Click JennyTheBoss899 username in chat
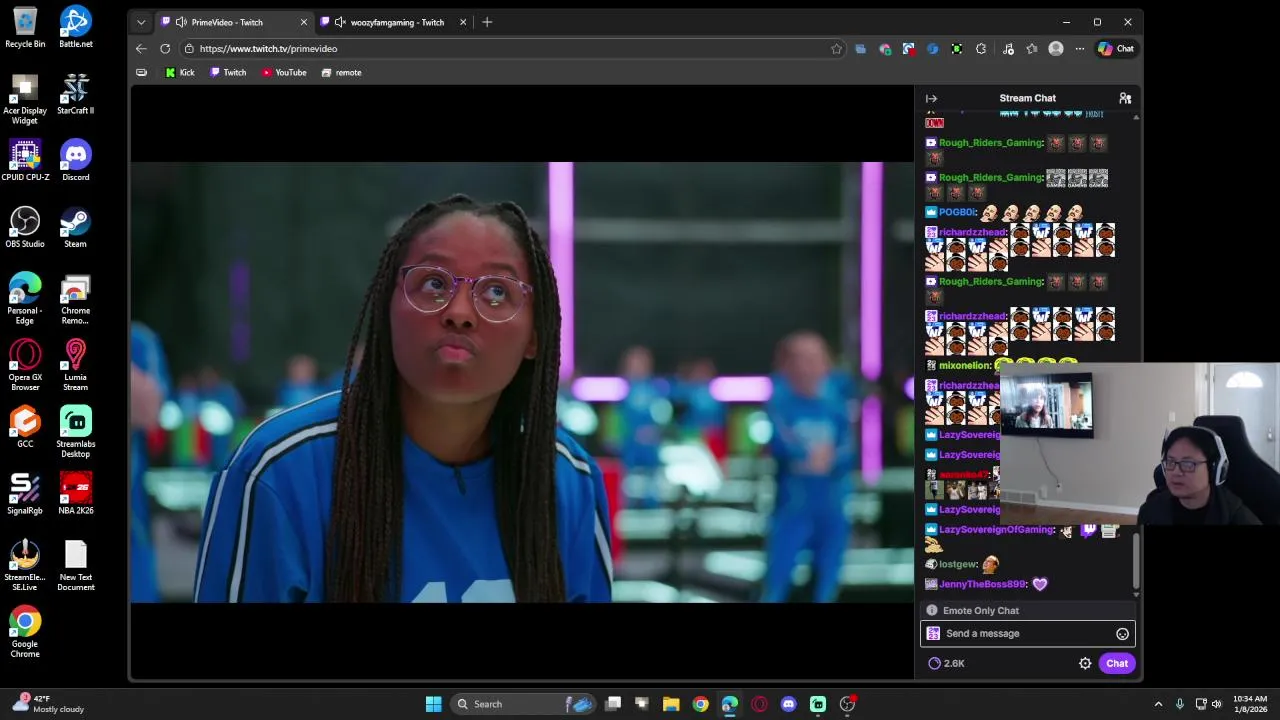 click(982, 584)
